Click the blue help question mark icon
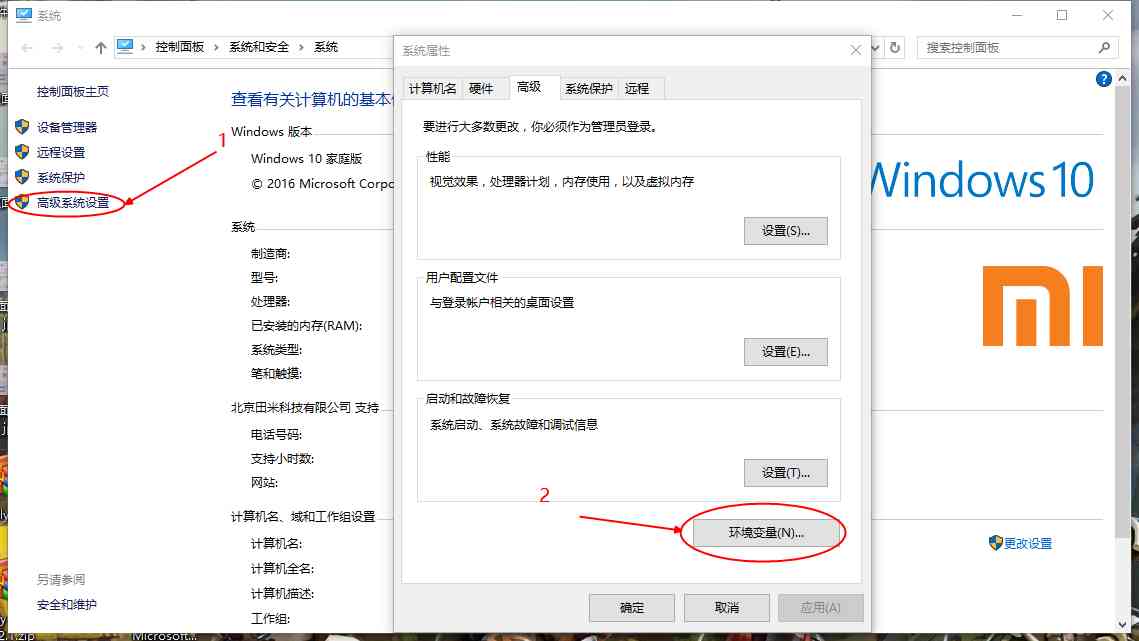The width and height of the screenshot is (1139, 641). pos(1103,79)
